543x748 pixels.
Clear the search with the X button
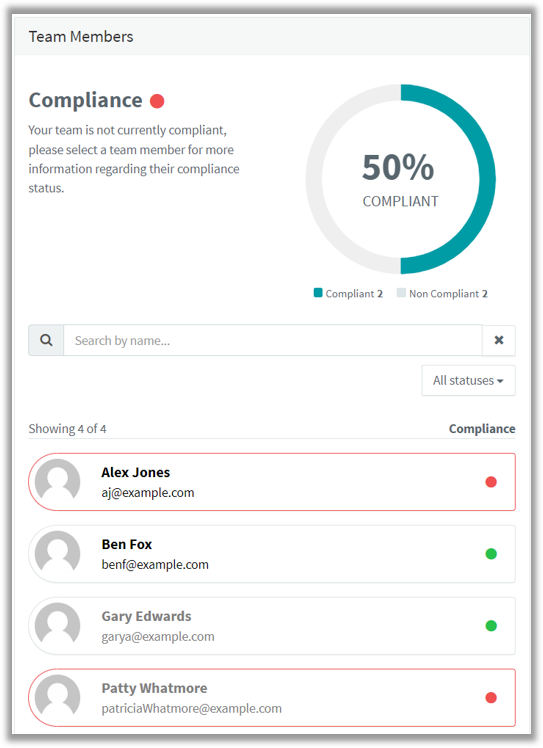(499, 340)
